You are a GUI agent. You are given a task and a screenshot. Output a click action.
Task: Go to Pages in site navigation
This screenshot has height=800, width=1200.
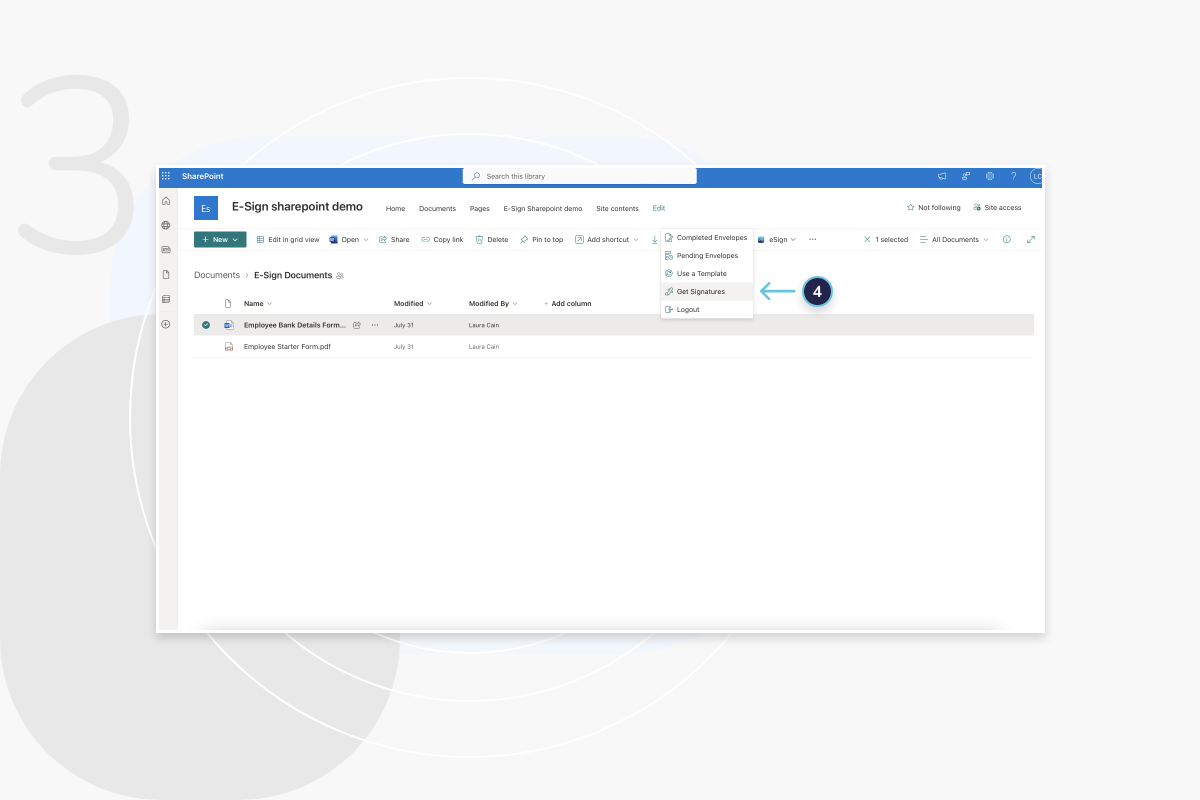[480, 209]
